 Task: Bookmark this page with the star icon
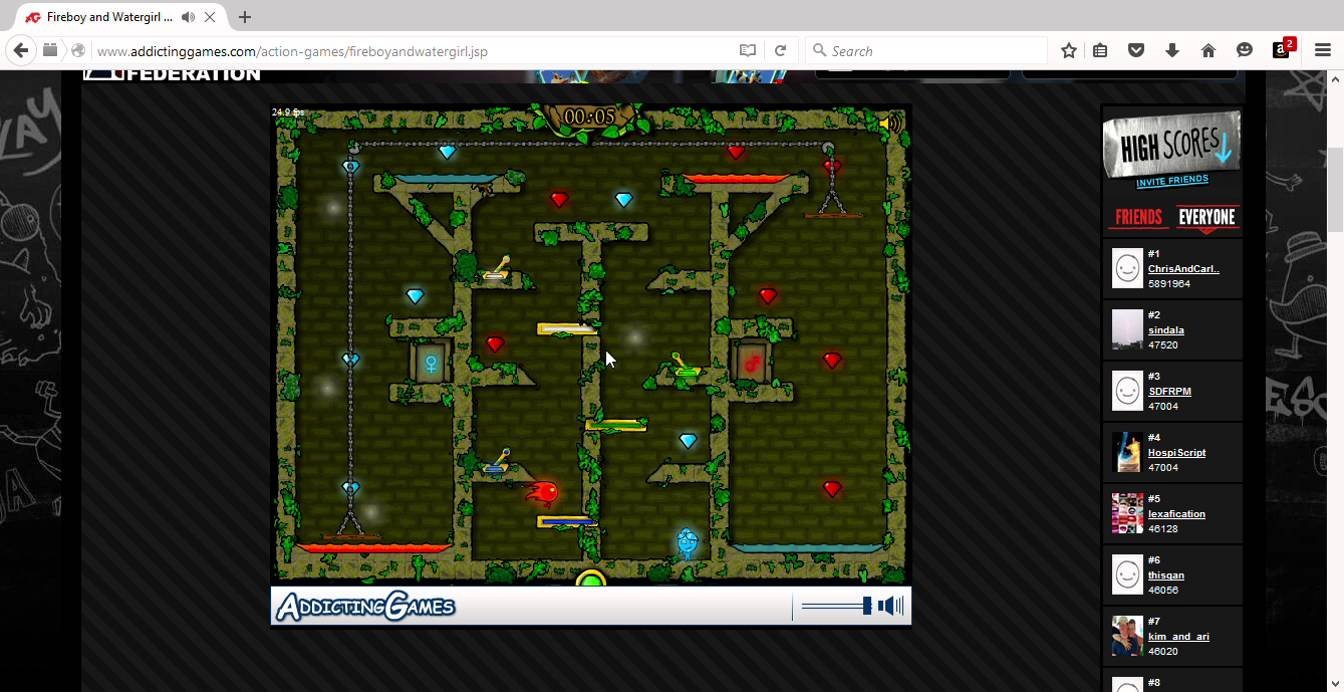(x=1068, y=50)
